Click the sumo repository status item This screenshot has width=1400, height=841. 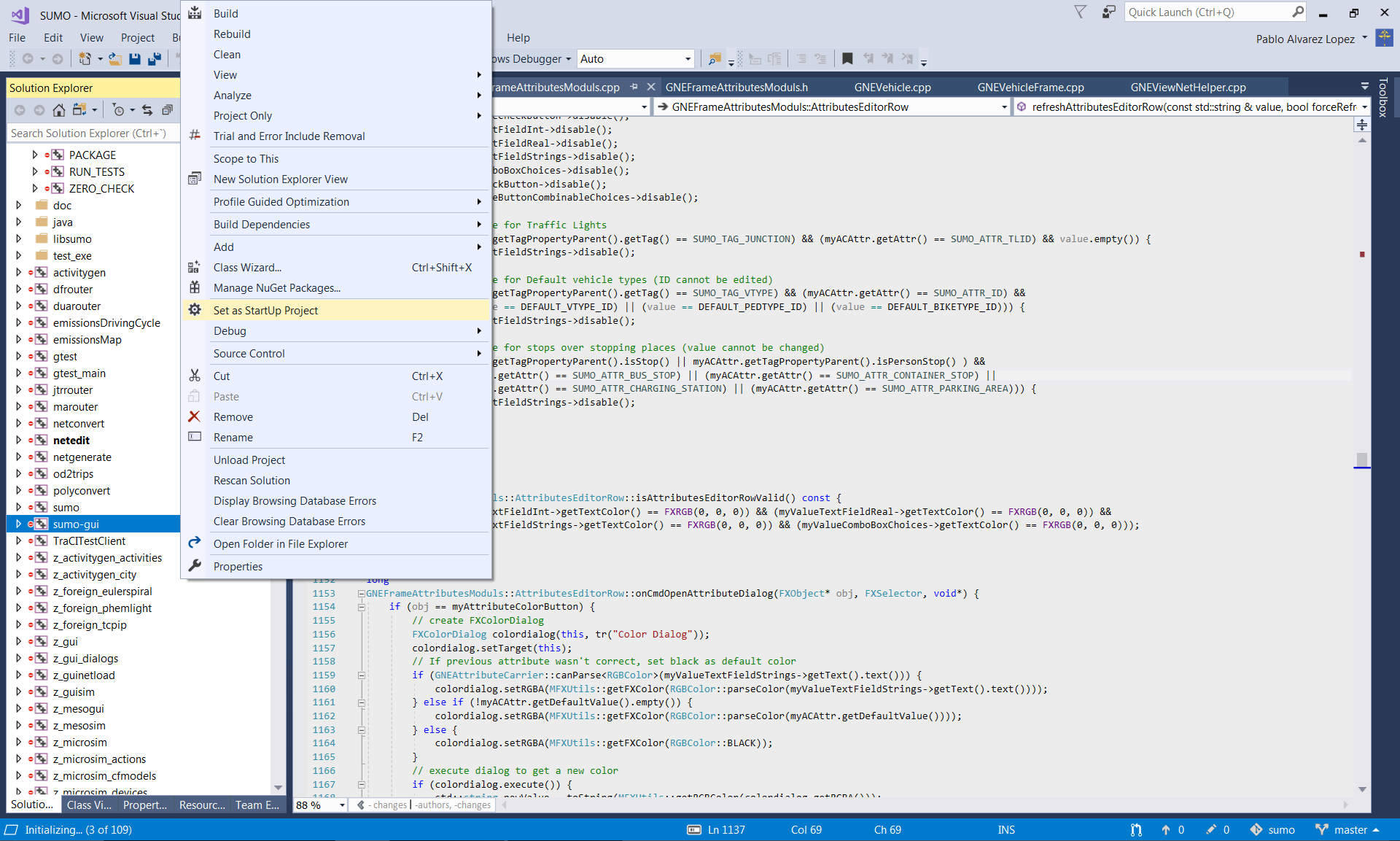point(1272,830)
